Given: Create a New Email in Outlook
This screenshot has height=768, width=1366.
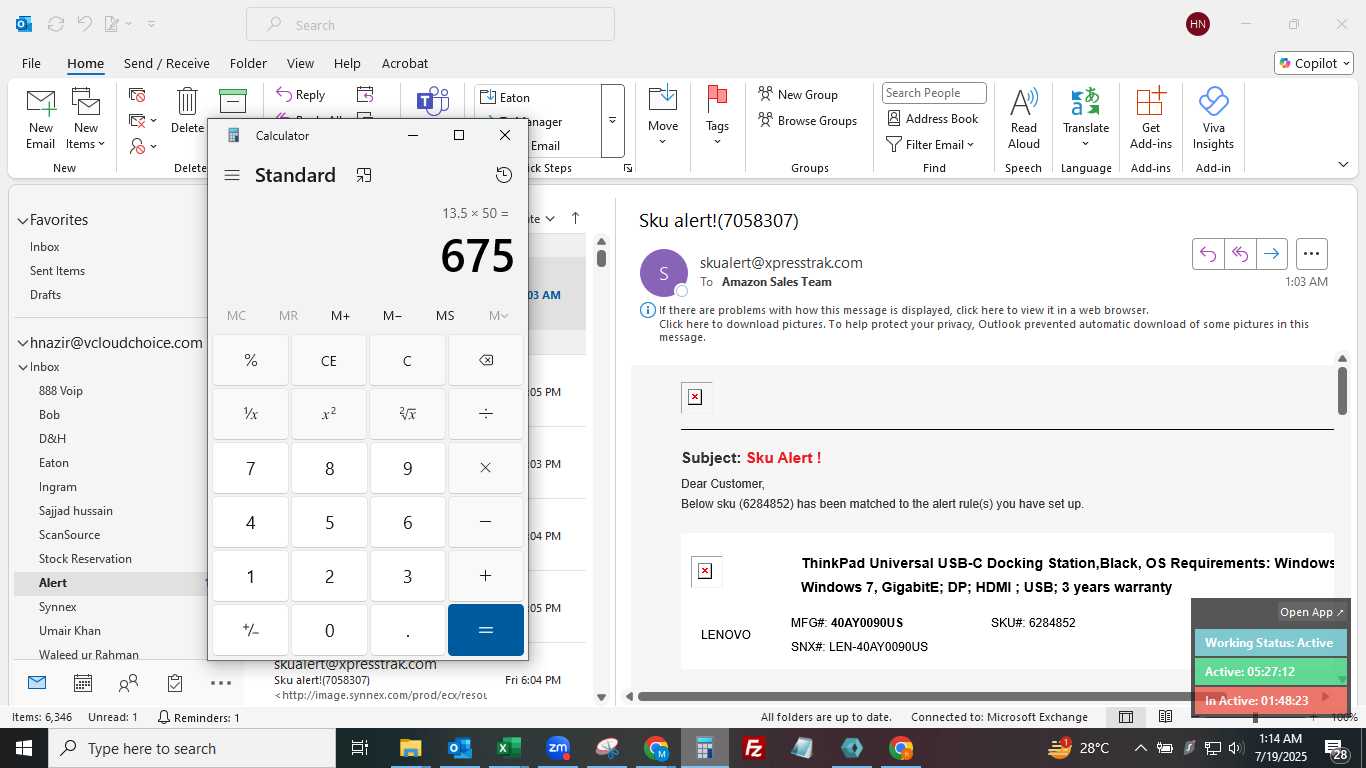Looking at the screenshot, I should [x=41, y=119].
